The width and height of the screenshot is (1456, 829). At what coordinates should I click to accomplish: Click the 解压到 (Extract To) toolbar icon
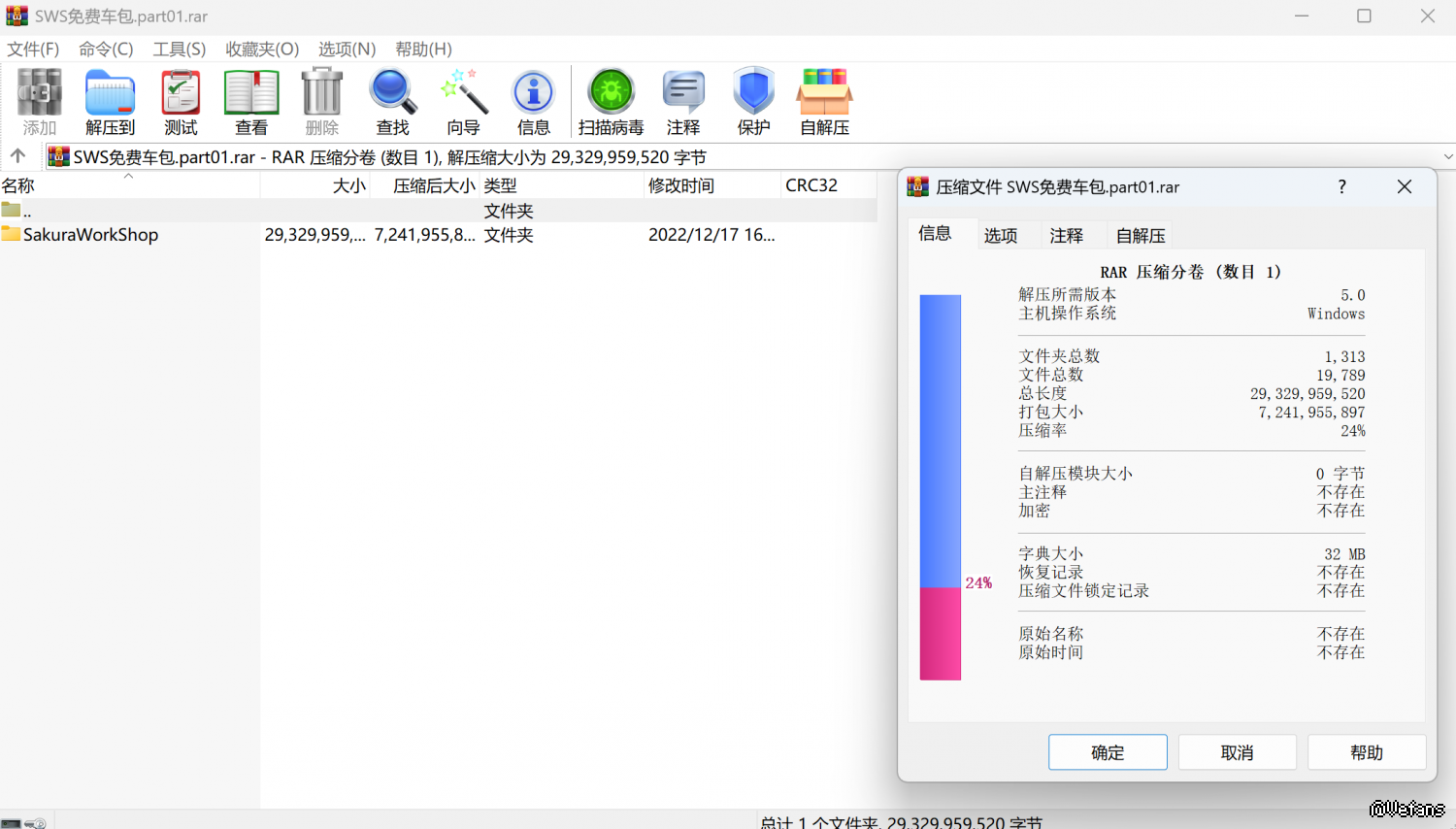click(x=110, y=101)
